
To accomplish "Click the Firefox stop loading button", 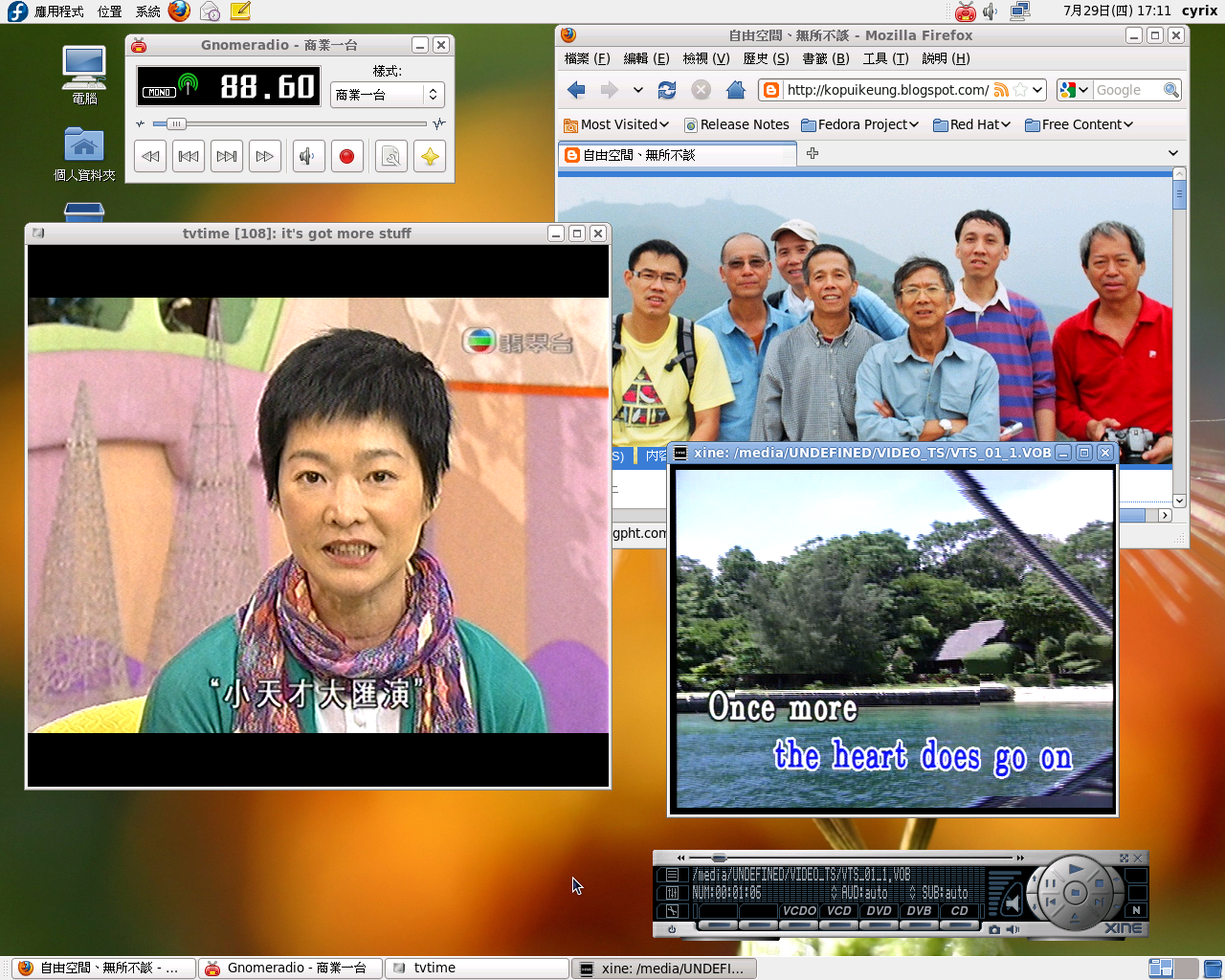I will point(702,90).
